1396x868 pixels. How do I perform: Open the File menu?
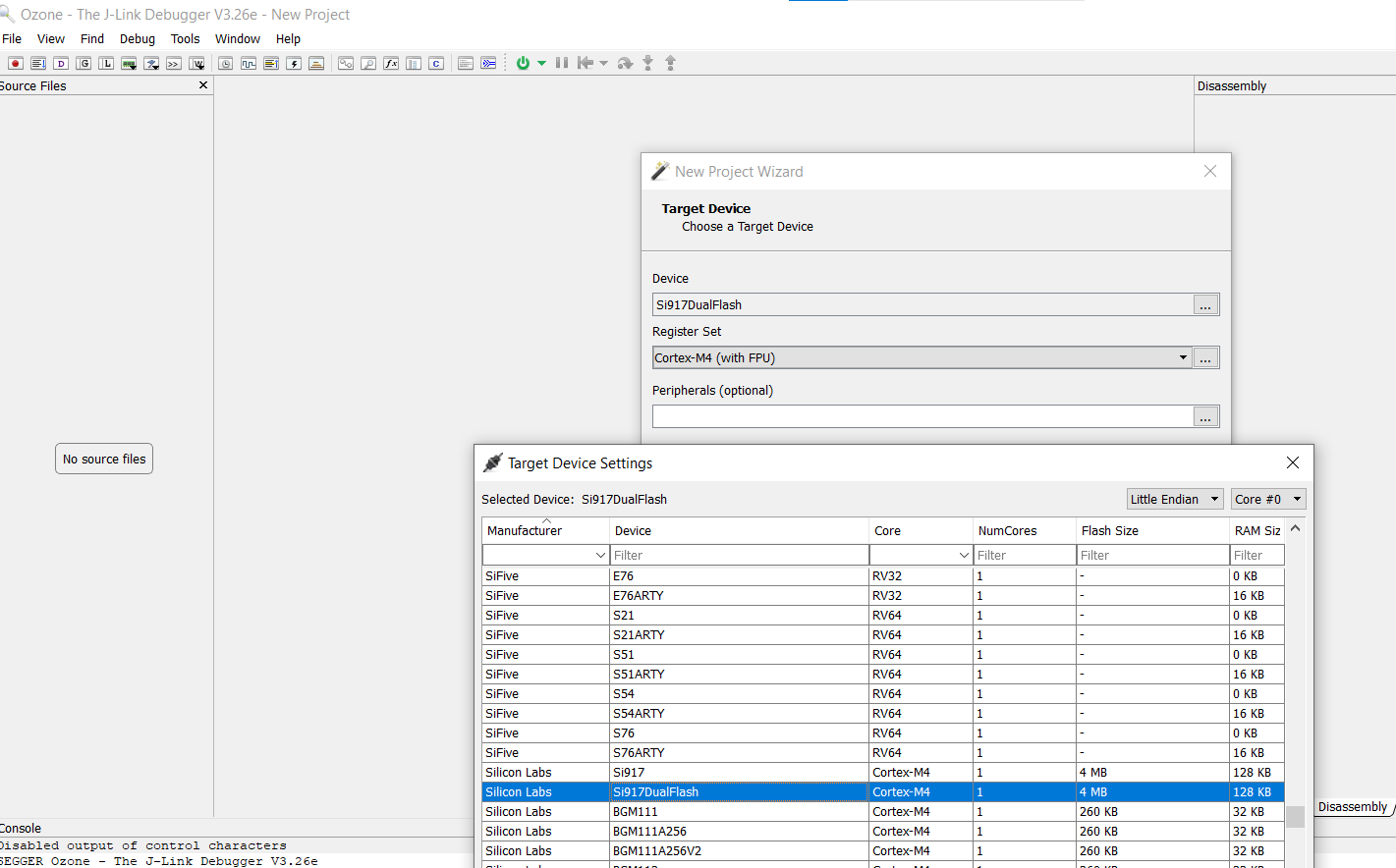click(12, 39)
